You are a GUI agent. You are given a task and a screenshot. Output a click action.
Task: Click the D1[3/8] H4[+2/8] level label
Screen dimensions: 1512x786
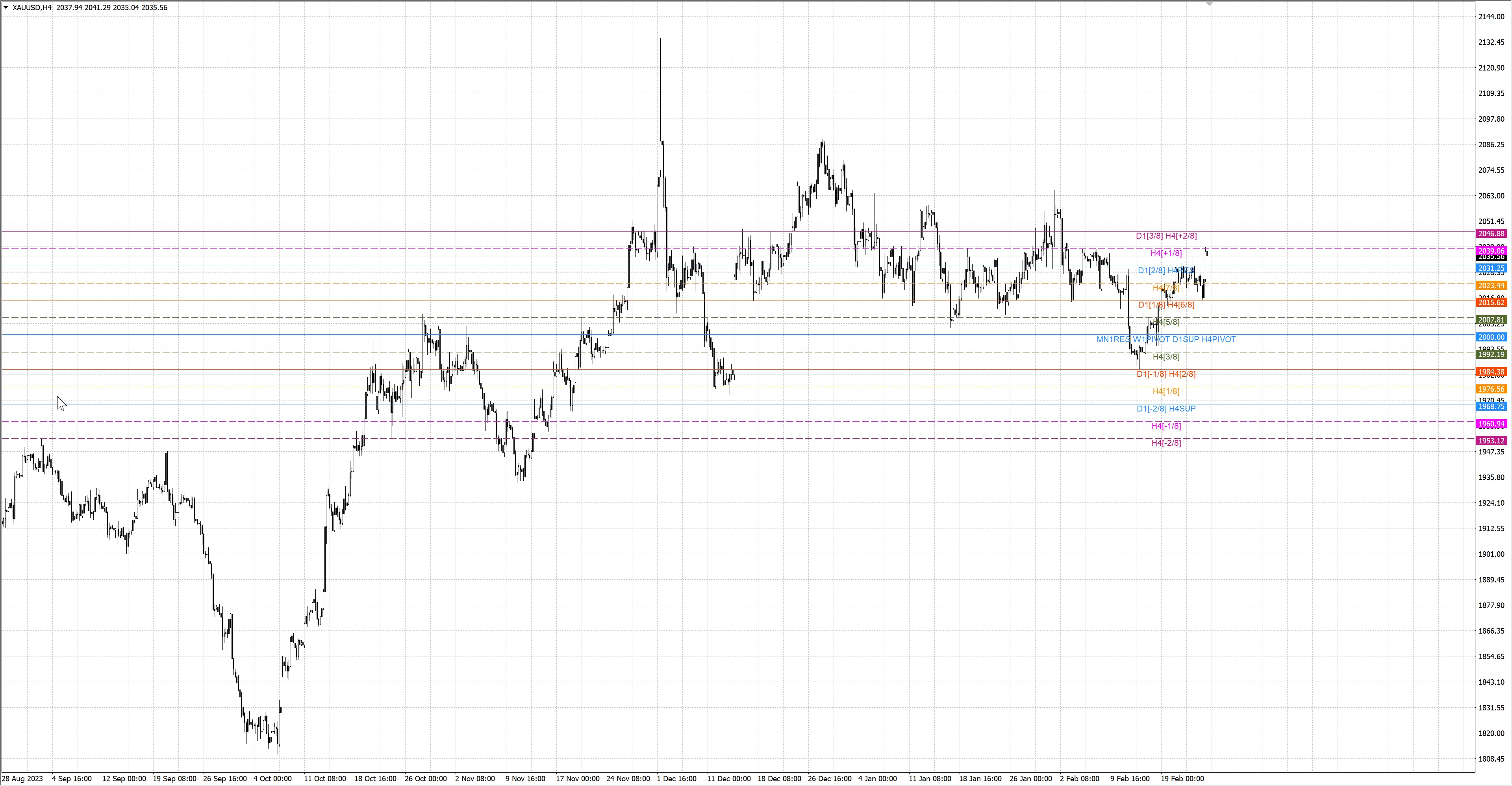pos(1165,236)
